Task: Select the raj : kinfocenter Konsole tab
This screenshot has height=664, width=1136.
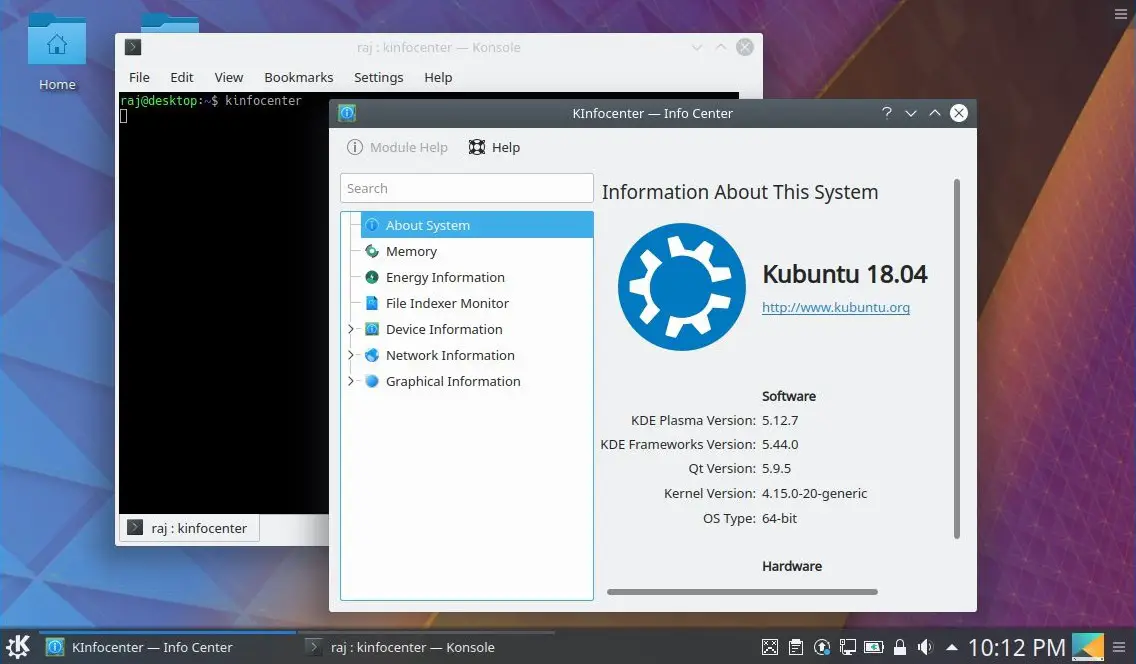Action: pos(188,528)
